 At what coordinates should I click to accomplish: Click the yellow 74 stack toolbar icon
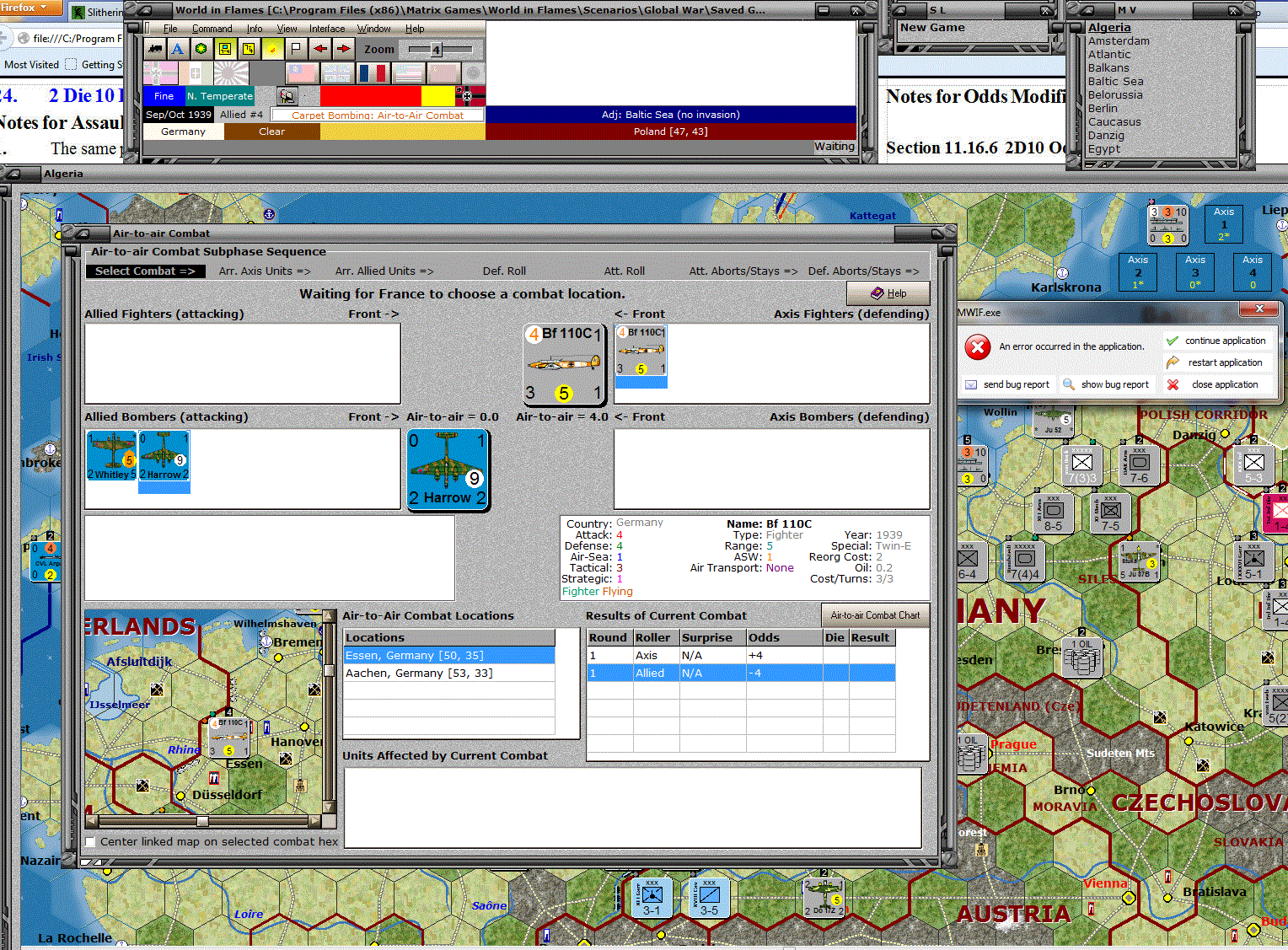pyautogui.click(x=249, y=49)
